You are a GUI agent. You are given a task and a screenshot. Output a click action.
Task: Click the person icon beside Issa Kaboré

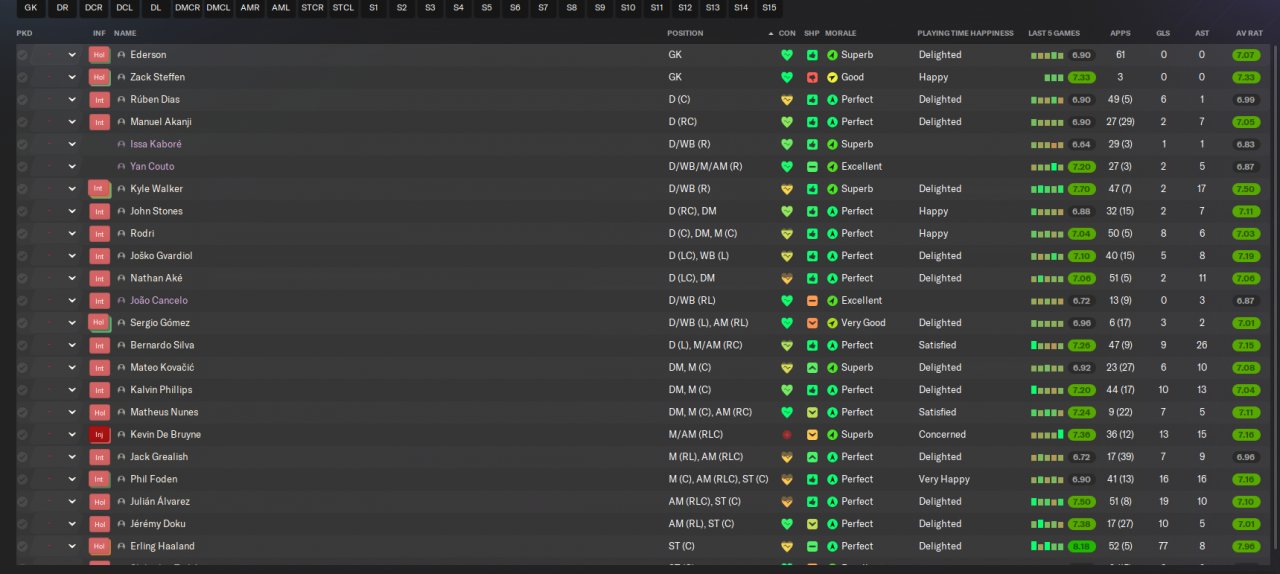point(121,144)
